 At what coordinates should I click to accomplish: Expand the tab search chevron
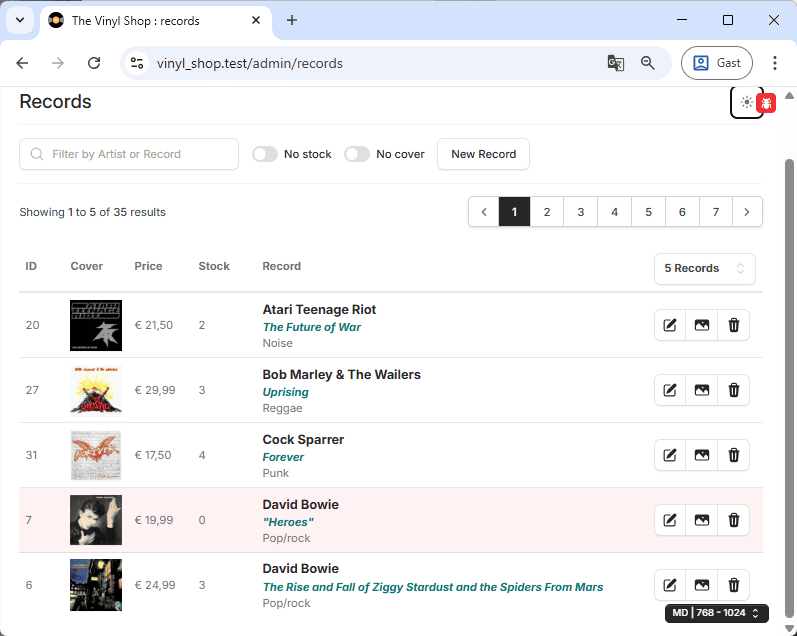click(x=20, y=20)
